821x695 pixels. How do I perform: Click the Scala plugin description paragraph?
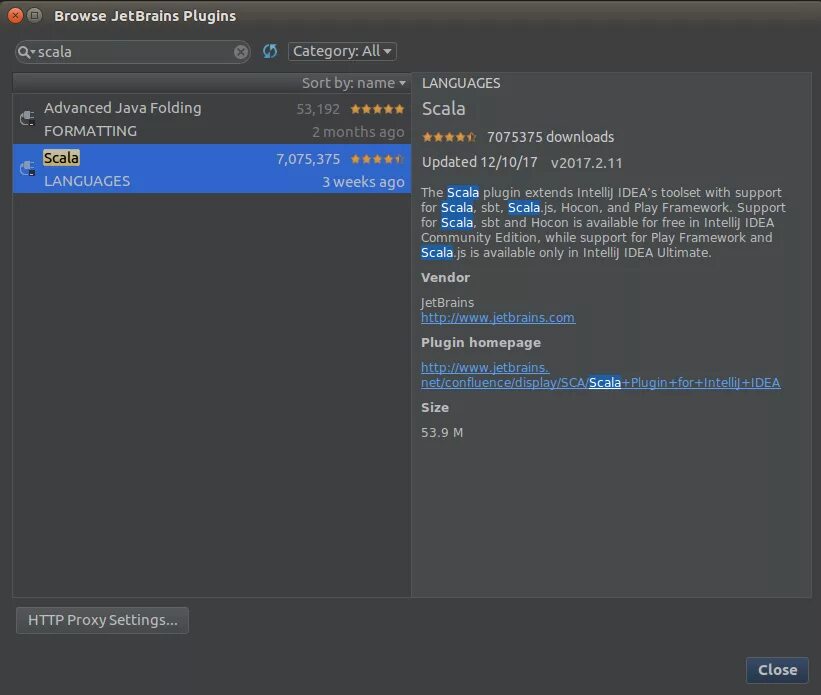(x=603, y=223)
